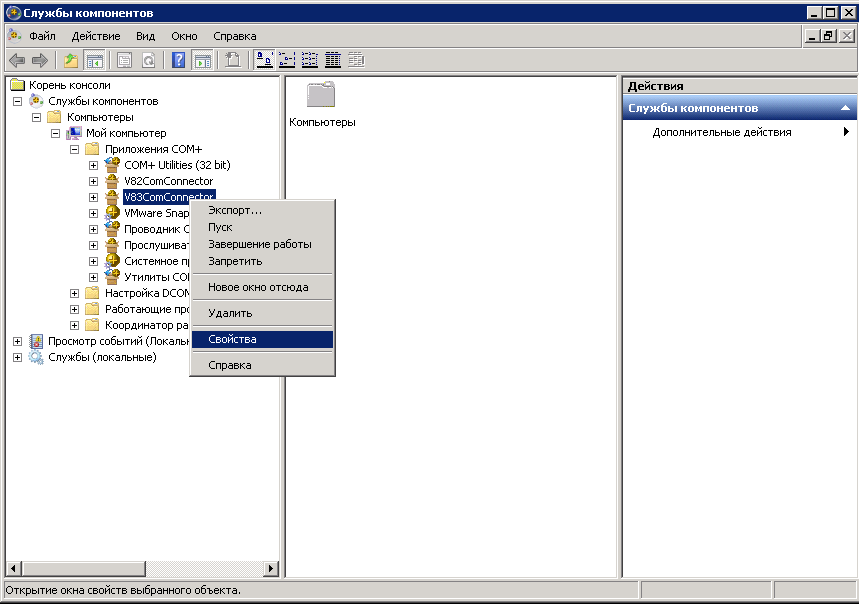The image size is (859, 604).
Task: Collapse the Службы компонентов actions section header
Action: click(x=845, y=108)
